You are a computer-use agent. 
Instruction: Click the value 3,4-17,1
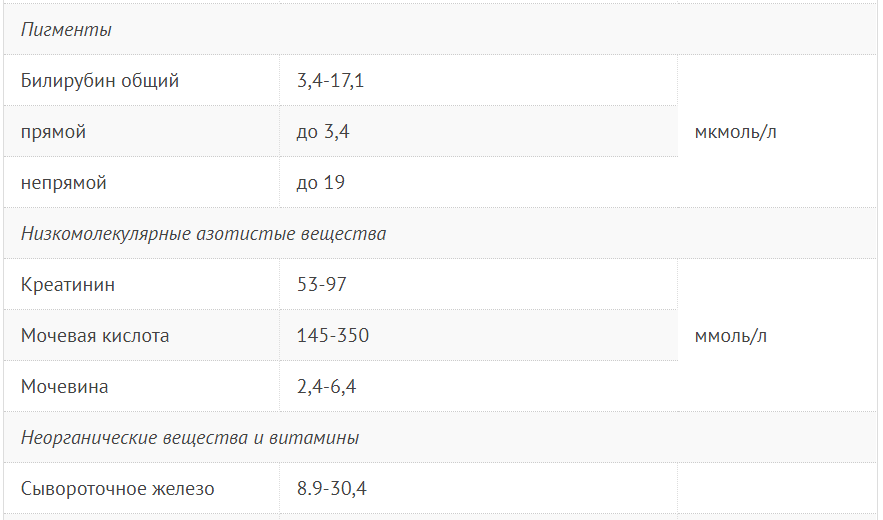[330, 81]
